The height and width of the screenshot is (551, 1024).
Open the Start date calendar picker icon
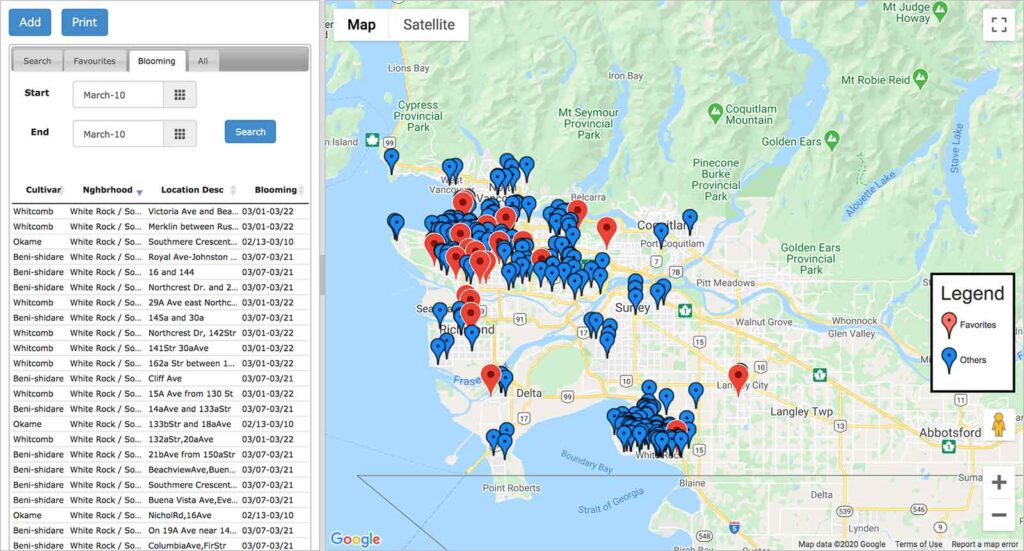(180, 94)
